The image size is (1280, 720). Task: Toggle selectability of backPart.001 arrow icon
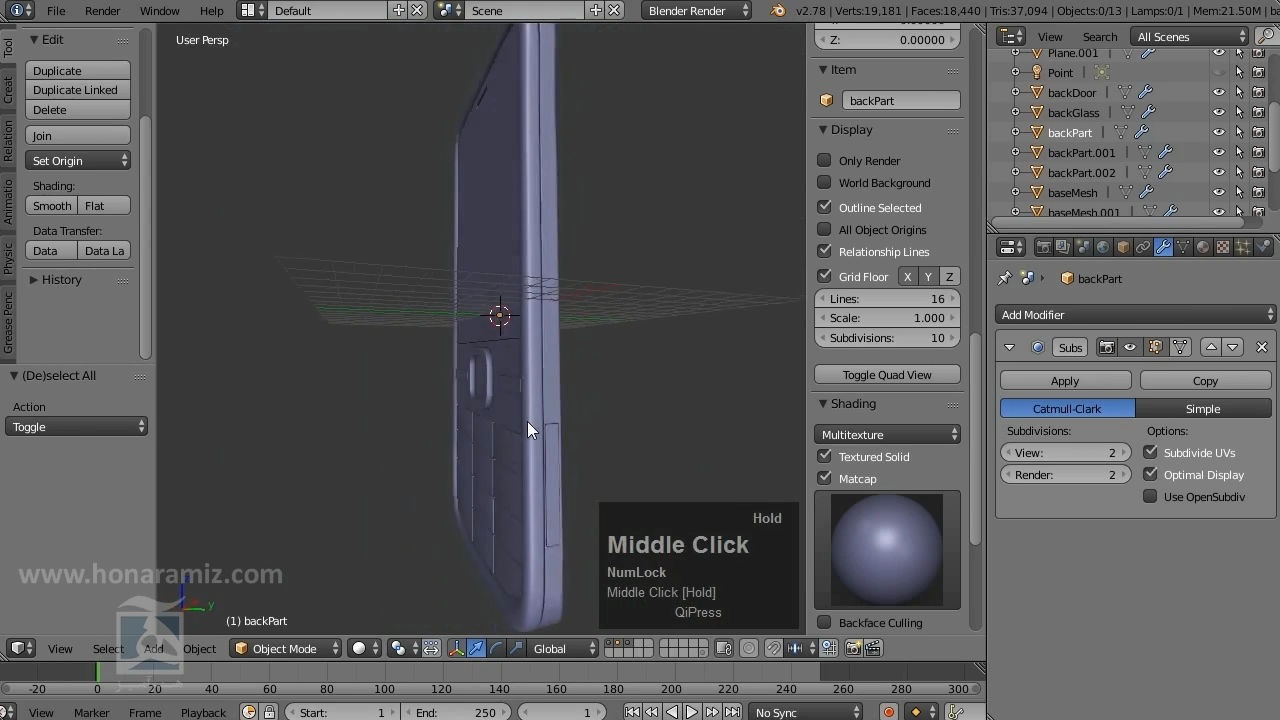[1239, 152]
